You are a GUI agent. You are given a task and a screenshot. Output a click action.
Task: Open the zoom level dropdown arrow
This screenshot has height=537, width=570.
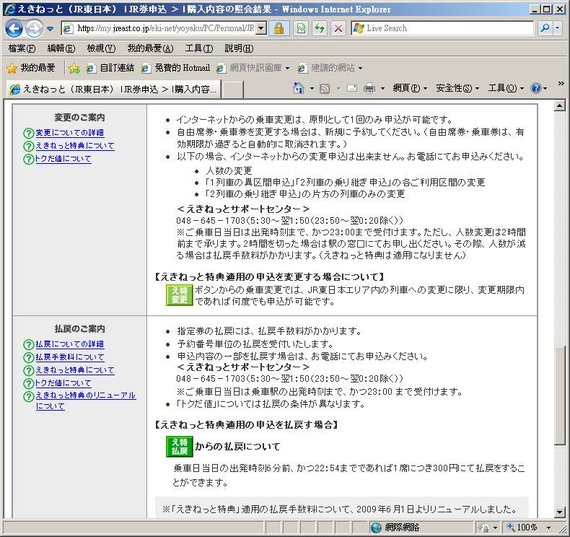pos(549,527)
